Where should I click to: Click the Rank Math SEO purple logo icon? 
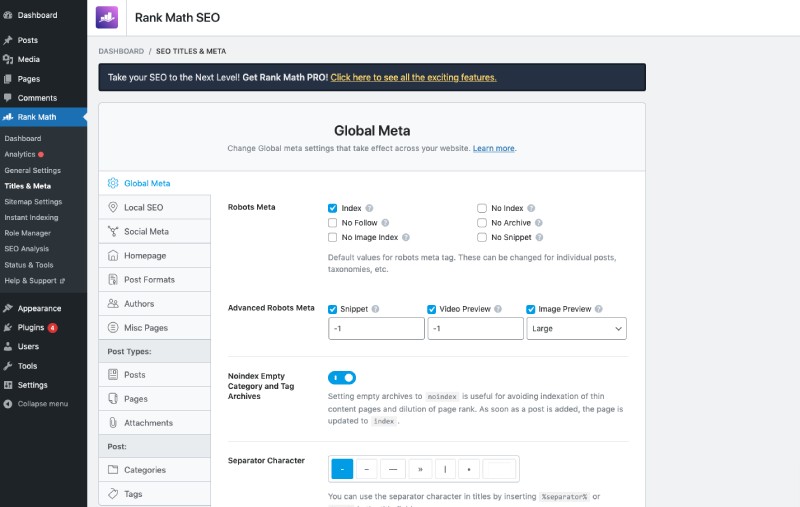coord(107,17)
